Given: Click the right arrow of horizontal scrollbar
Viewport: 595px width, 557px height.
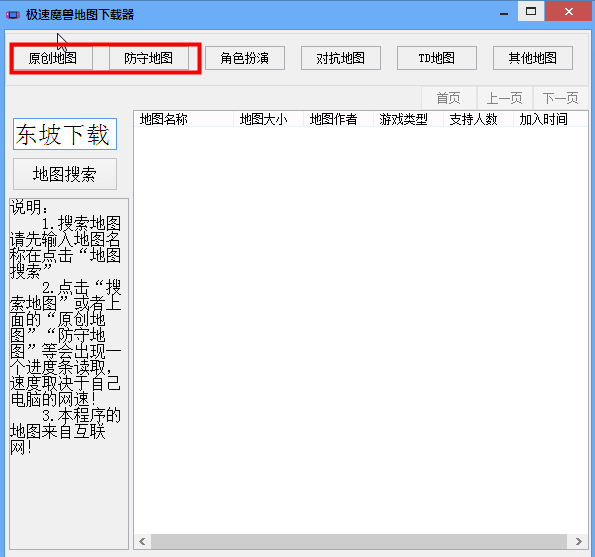Looking at the screenshot, I should click(x=578, y=541).
